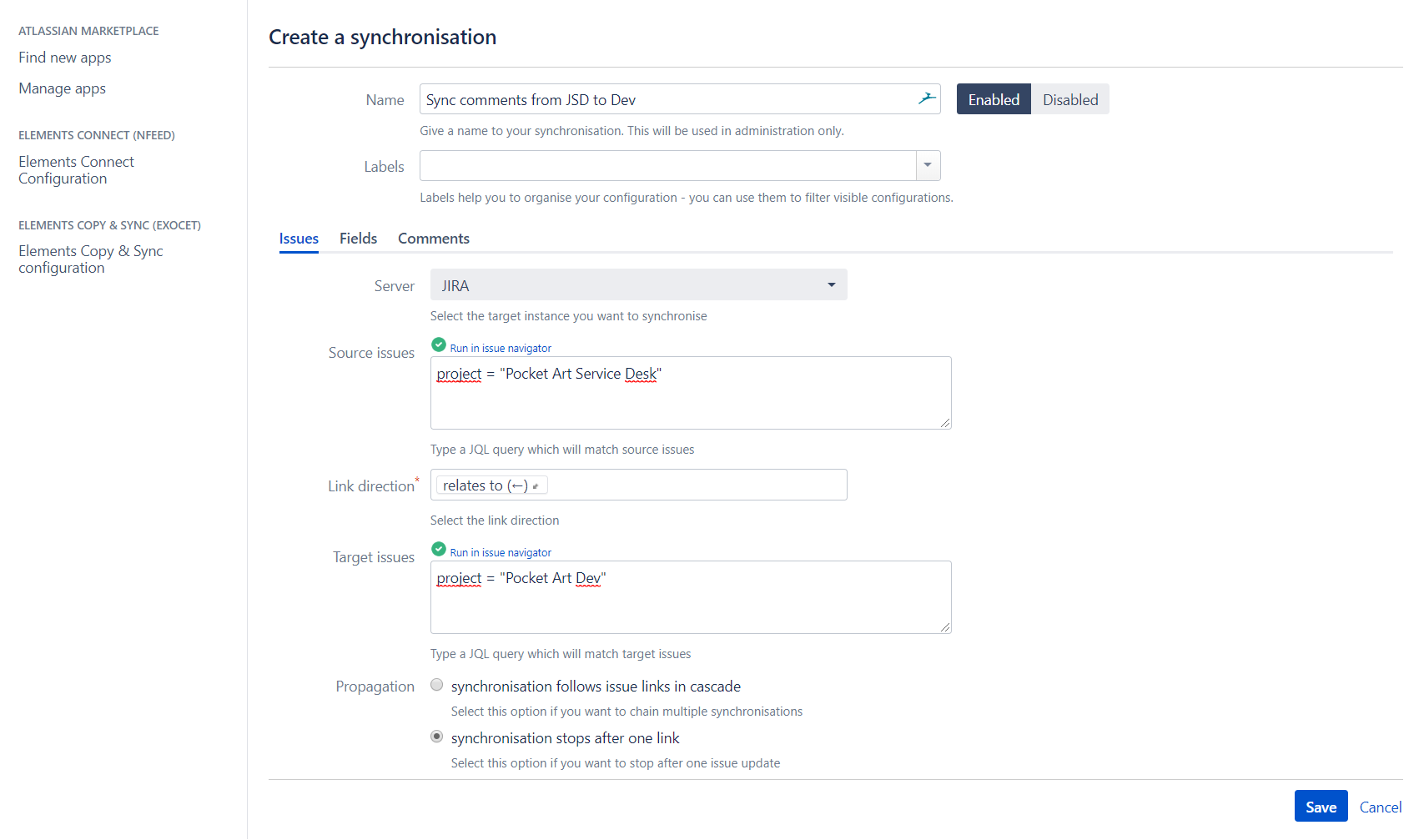Keep the synchronisation Enabled
Viewport: 1424px width, 840px height.
click(993, 98)
